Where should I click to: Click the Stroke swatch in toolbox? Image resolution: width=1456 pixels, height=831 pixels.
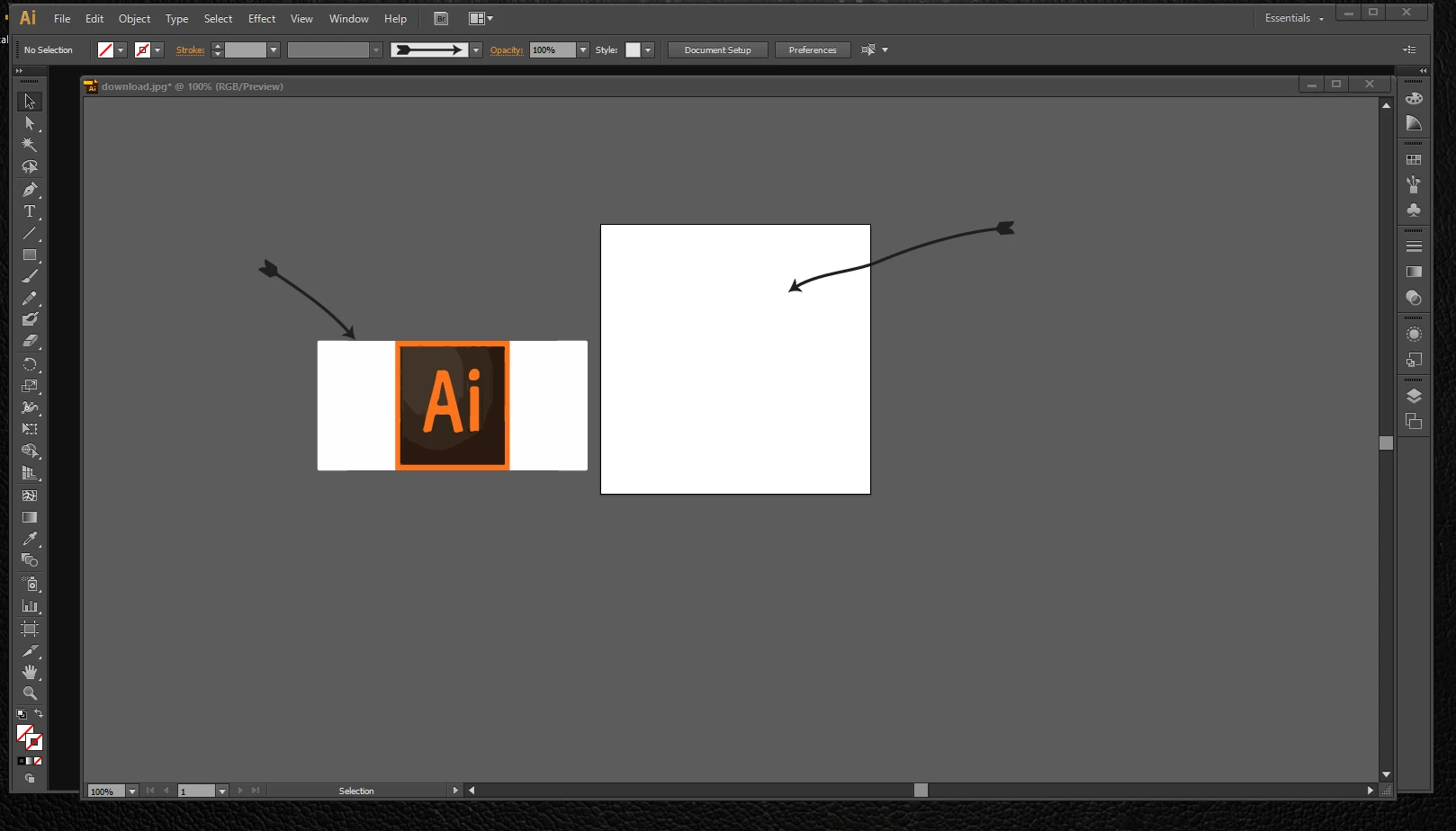coord(35,743)
